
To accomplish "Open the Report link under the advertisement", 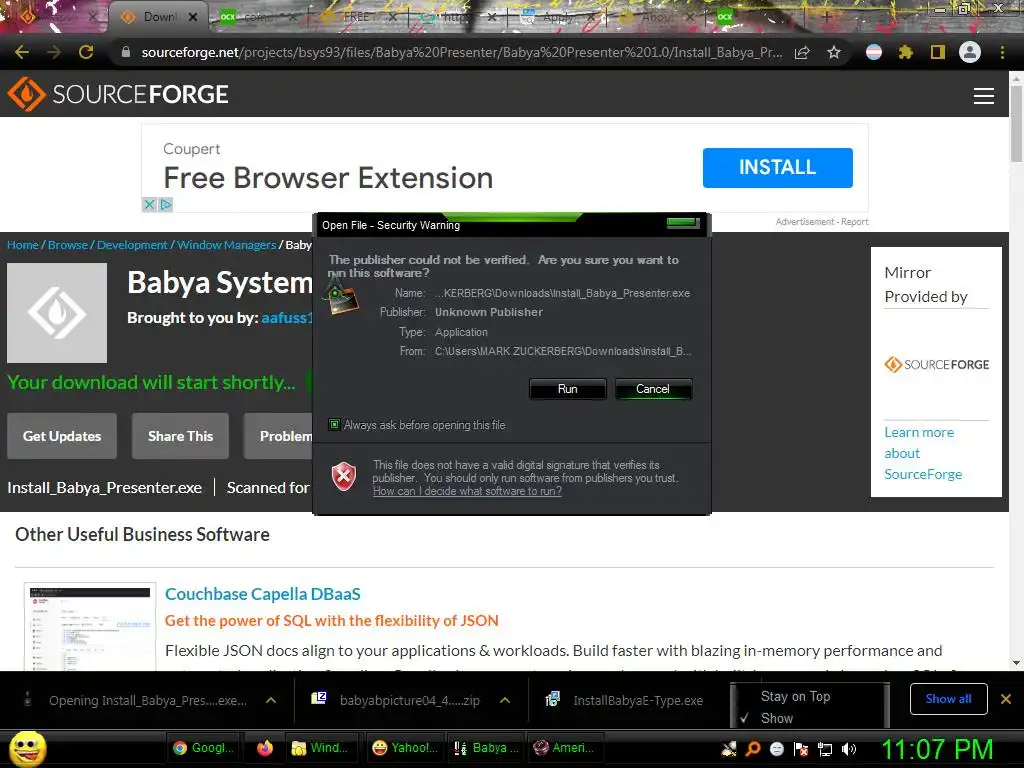I will tap(854, 222).
